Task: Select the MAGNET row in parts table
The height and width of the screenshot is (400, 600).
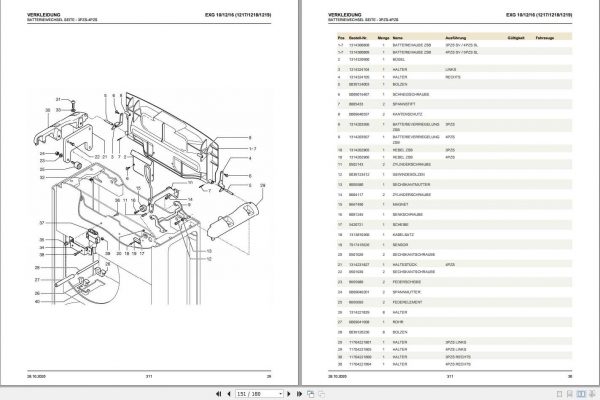Action: click(454, 204)
